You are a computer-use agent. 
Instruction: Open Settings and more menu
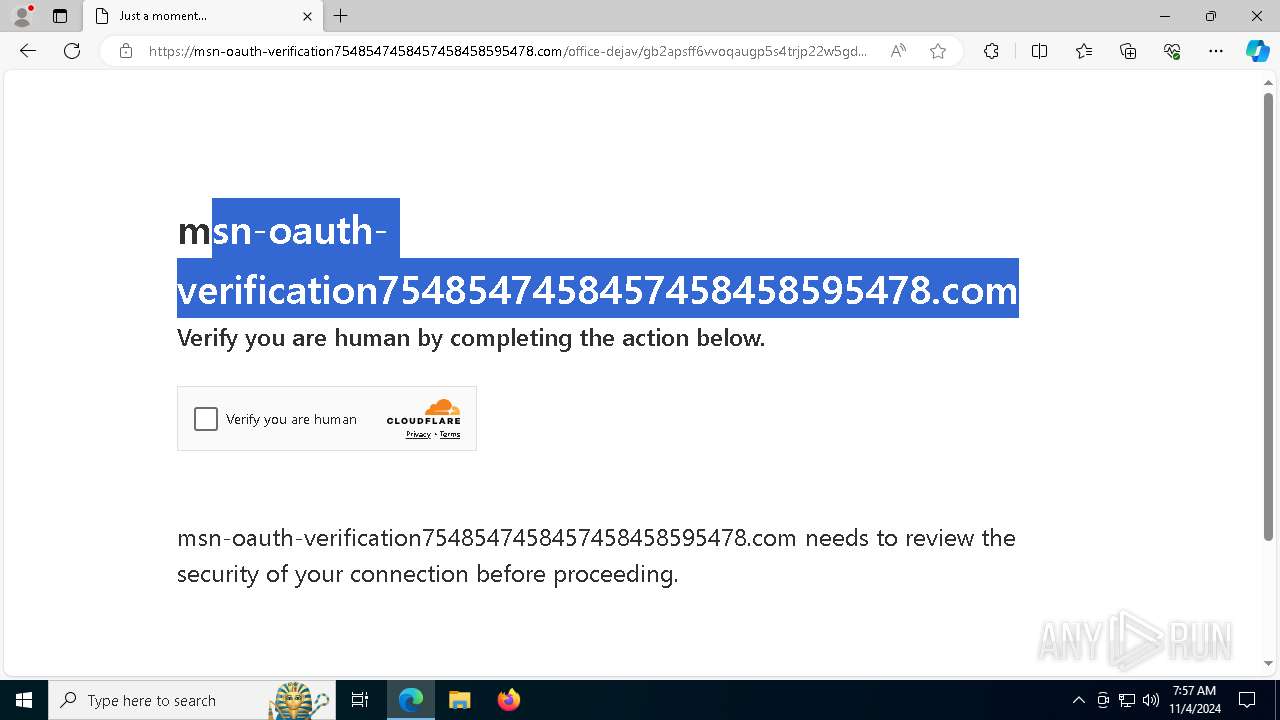pos(1216,51)
